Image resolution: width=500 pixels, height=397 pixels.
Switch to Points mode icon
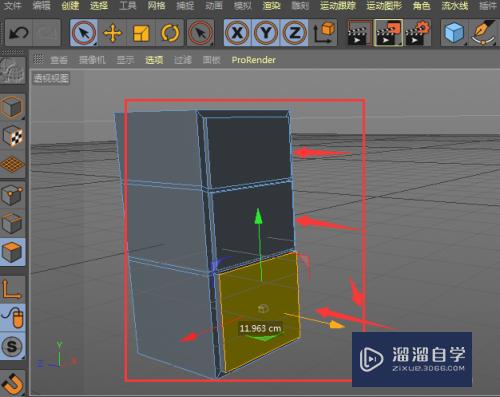[13, 194]
